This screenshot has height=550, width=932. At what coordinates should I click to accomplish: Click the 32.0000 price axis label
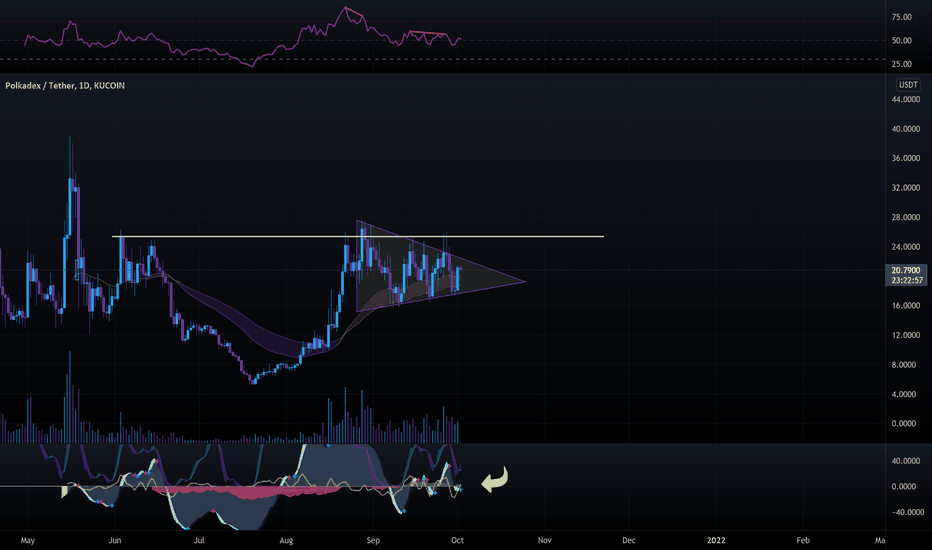[x=905, y=188]
